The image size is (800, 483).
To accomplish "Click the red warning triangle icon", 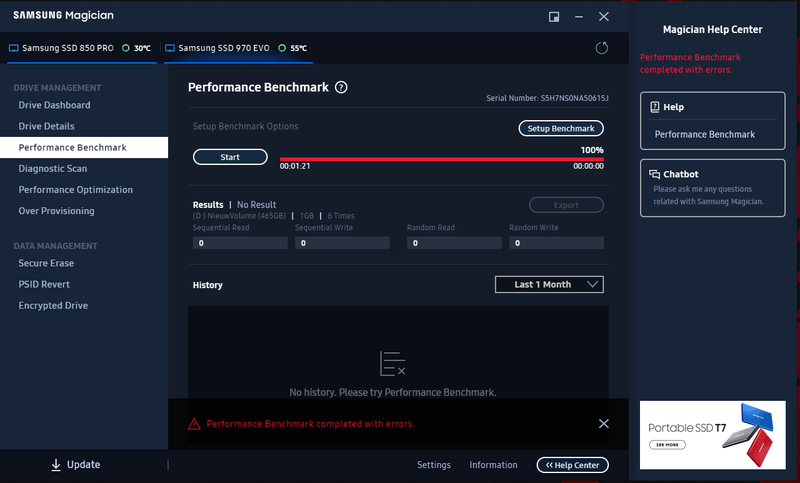I will click(194, 424).
